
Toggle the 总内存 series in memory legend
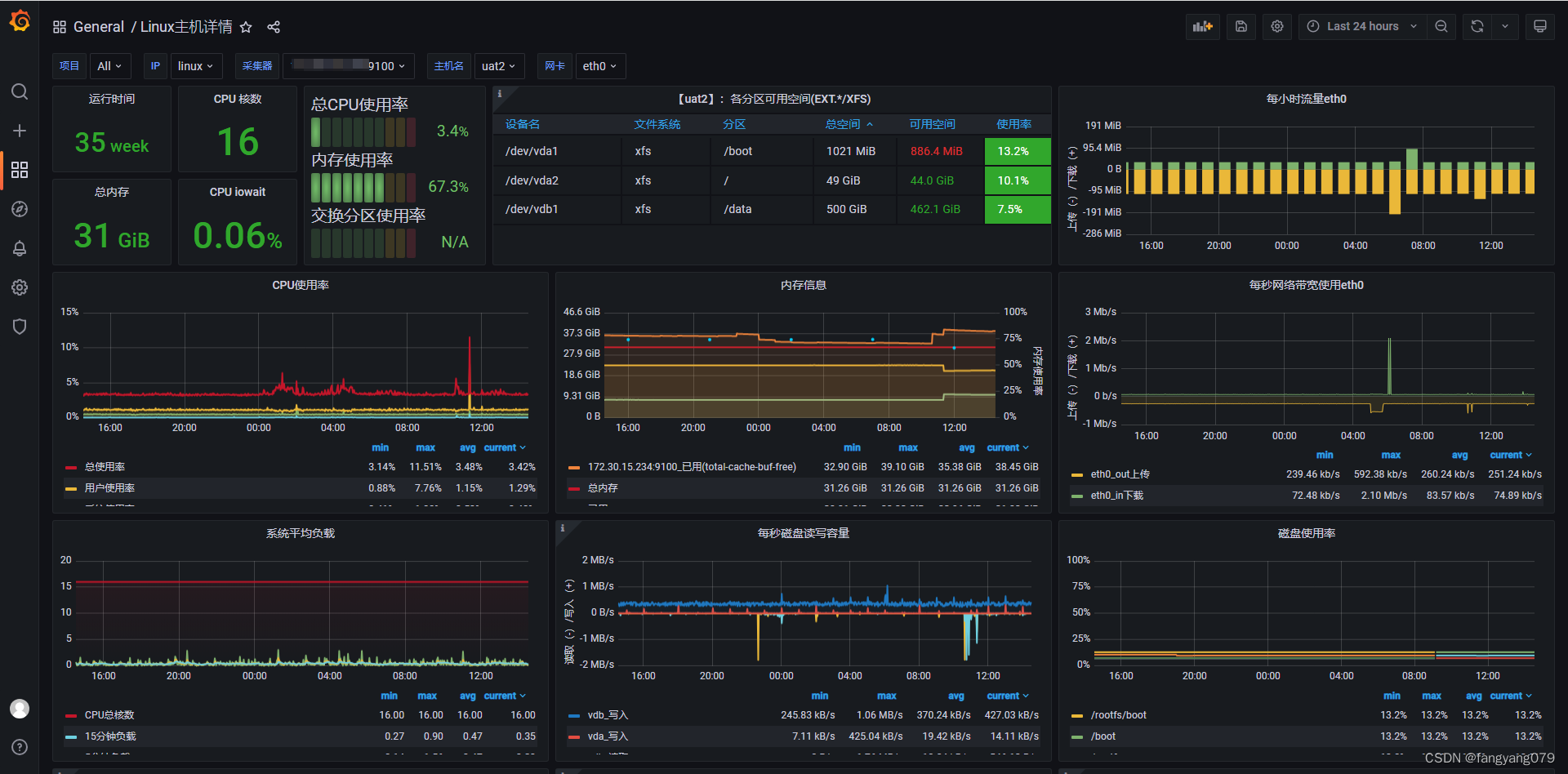coord(603,488)
